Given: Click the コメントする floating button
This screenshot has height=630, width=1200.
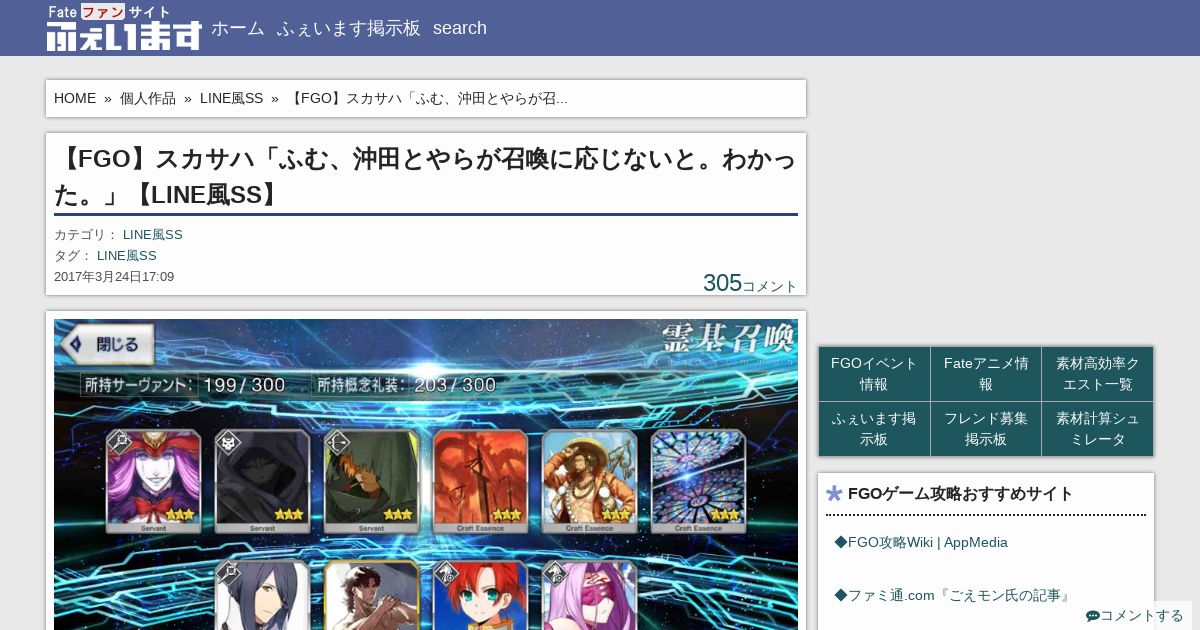Looking at the screenshot, I should point(1135,616).
